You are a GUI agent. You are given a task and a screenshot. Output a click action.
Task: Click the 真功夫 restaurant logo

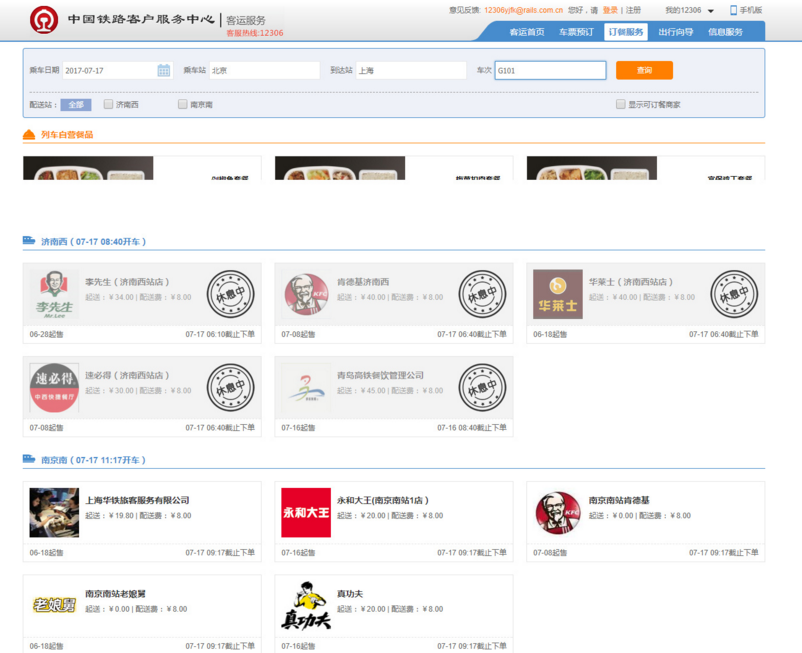[x=305, y=606]
